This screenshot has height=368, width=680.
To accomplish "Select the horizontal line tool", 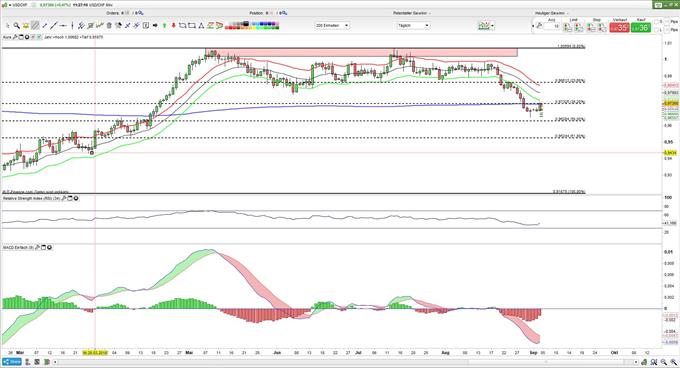I will (x=63, y=26).
